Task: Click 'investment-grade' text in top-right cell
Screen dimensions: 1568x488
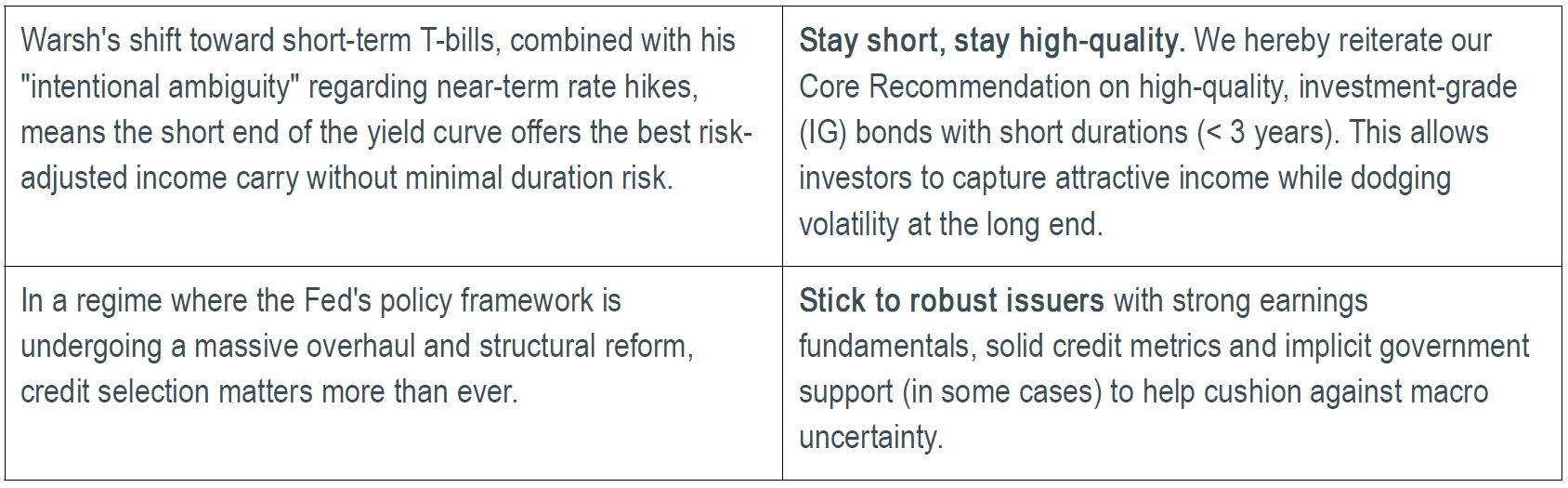Action: (1407, 86)
